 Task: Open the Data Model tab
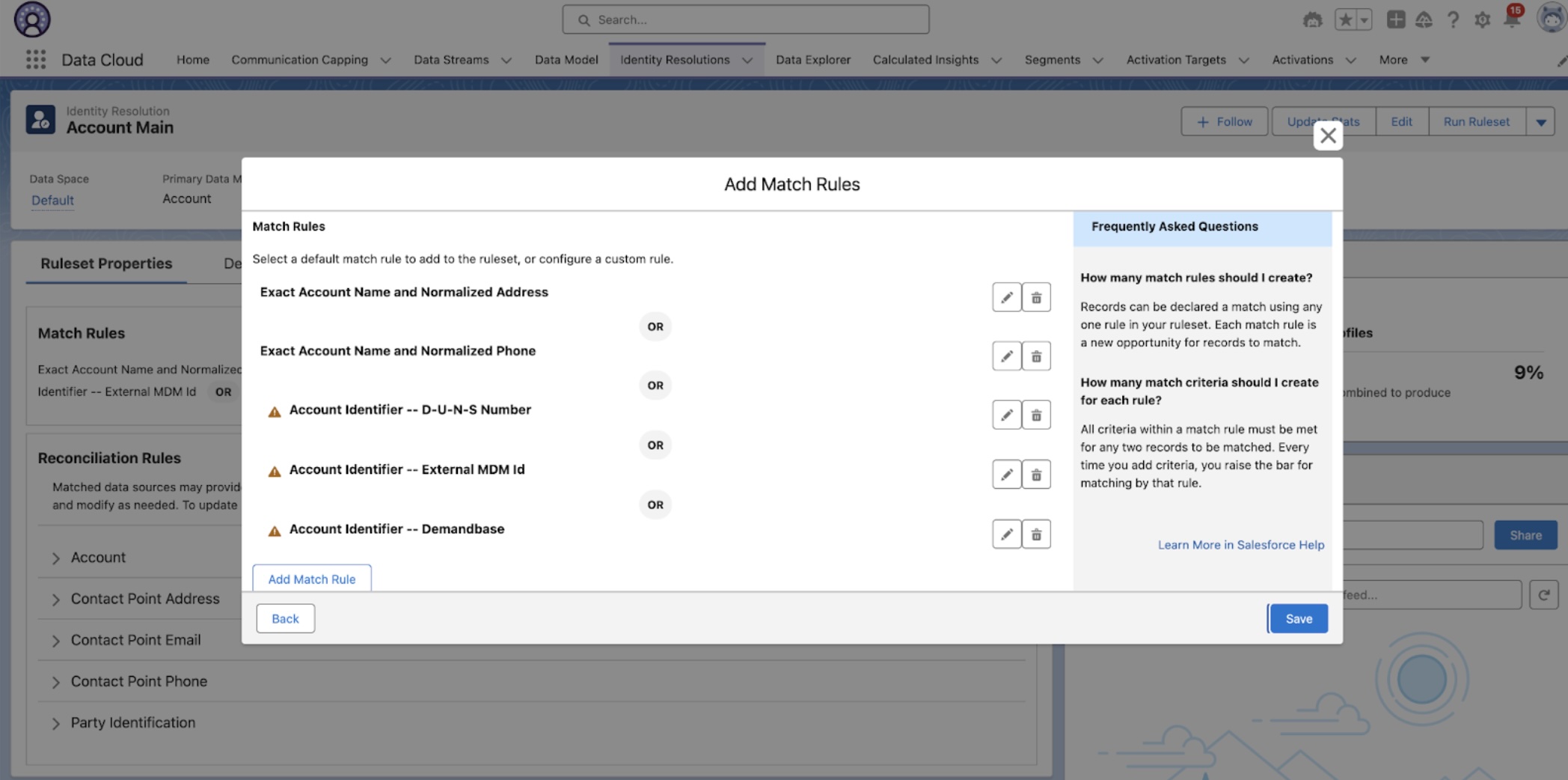[566, 60]
